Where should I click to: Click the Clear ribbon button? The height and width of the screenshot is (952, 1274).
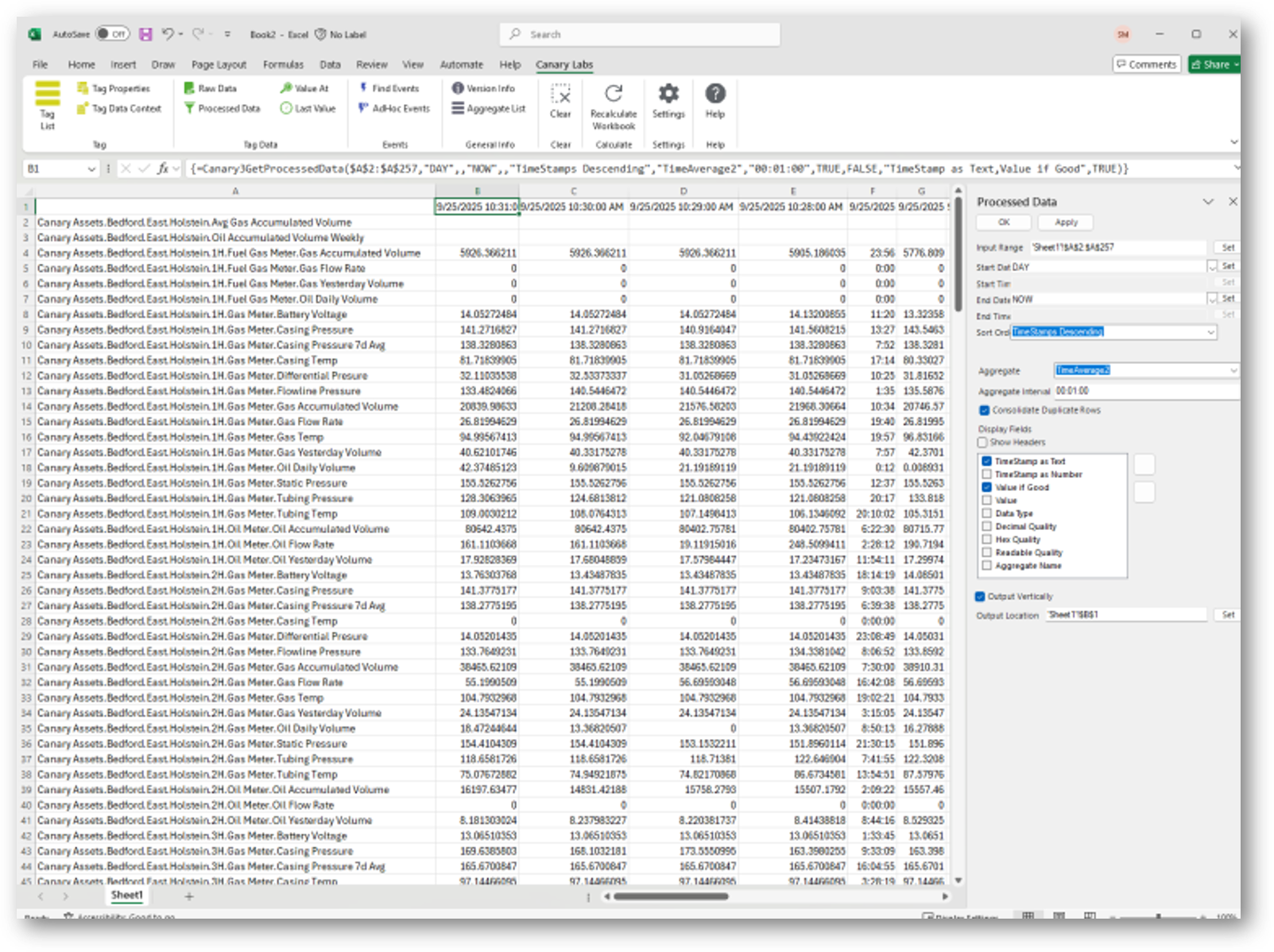point(560,102)
